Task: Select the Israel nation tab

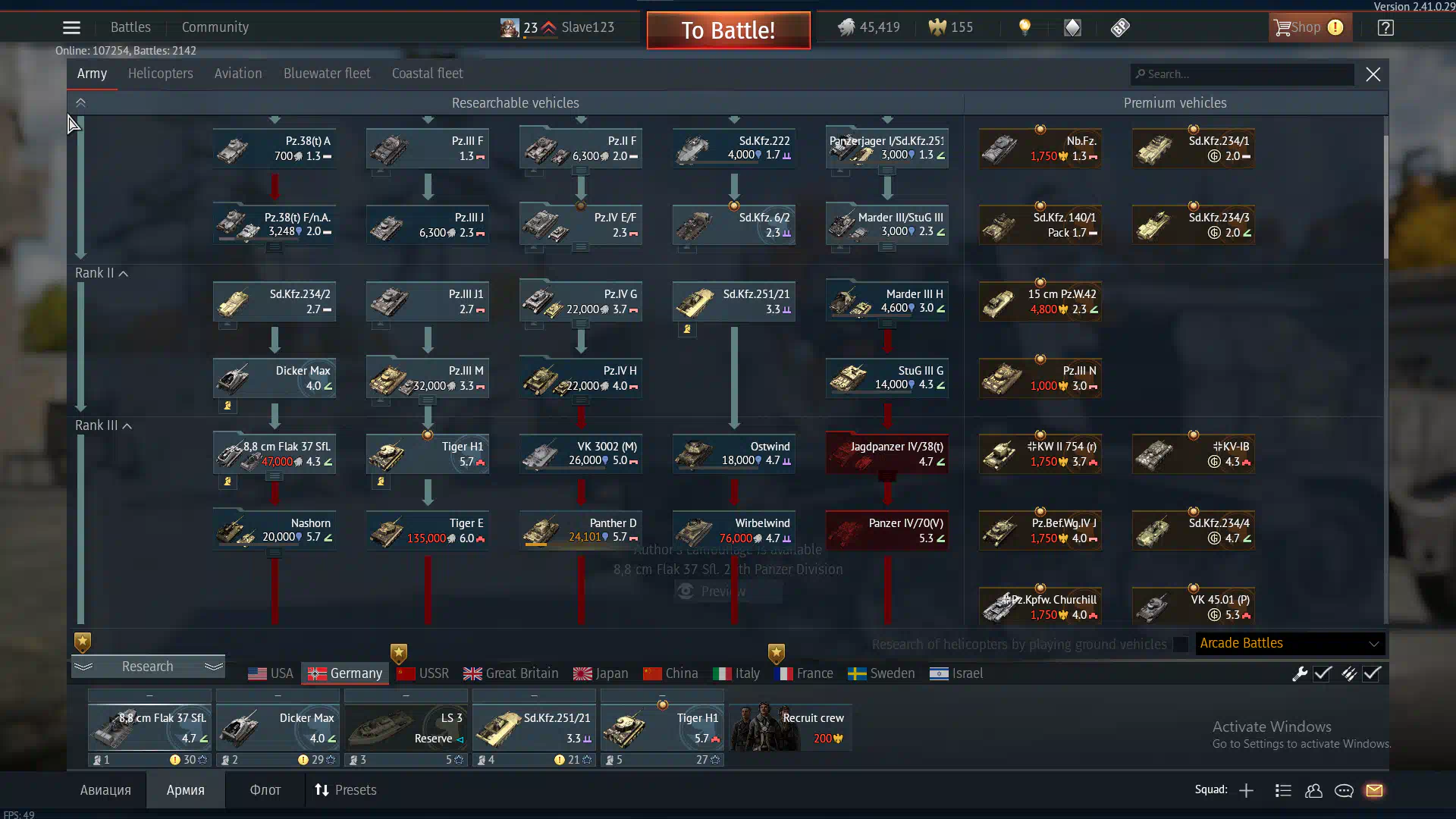Action: pos(956,673)
